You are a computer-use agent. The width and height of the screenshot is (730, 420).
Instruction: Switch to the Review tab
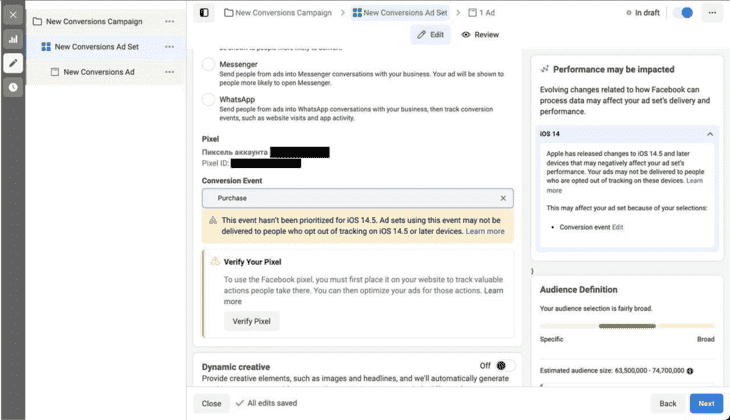[x=480, y=34]
